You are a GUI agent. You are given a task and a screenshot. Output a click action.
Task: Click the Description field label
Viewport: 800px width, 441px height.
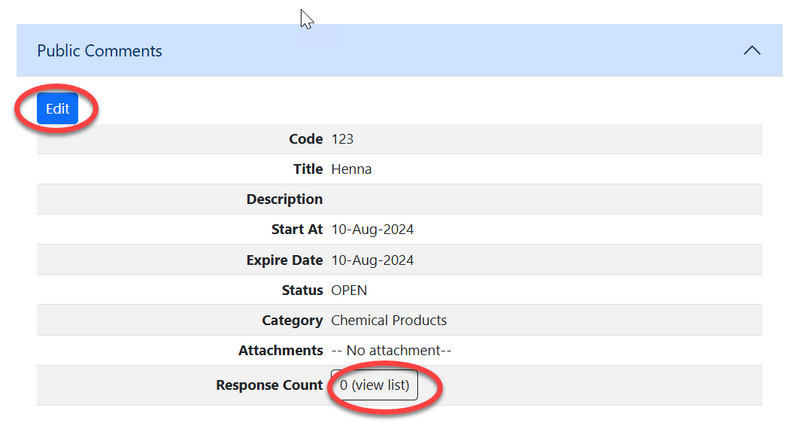[284, 199]
